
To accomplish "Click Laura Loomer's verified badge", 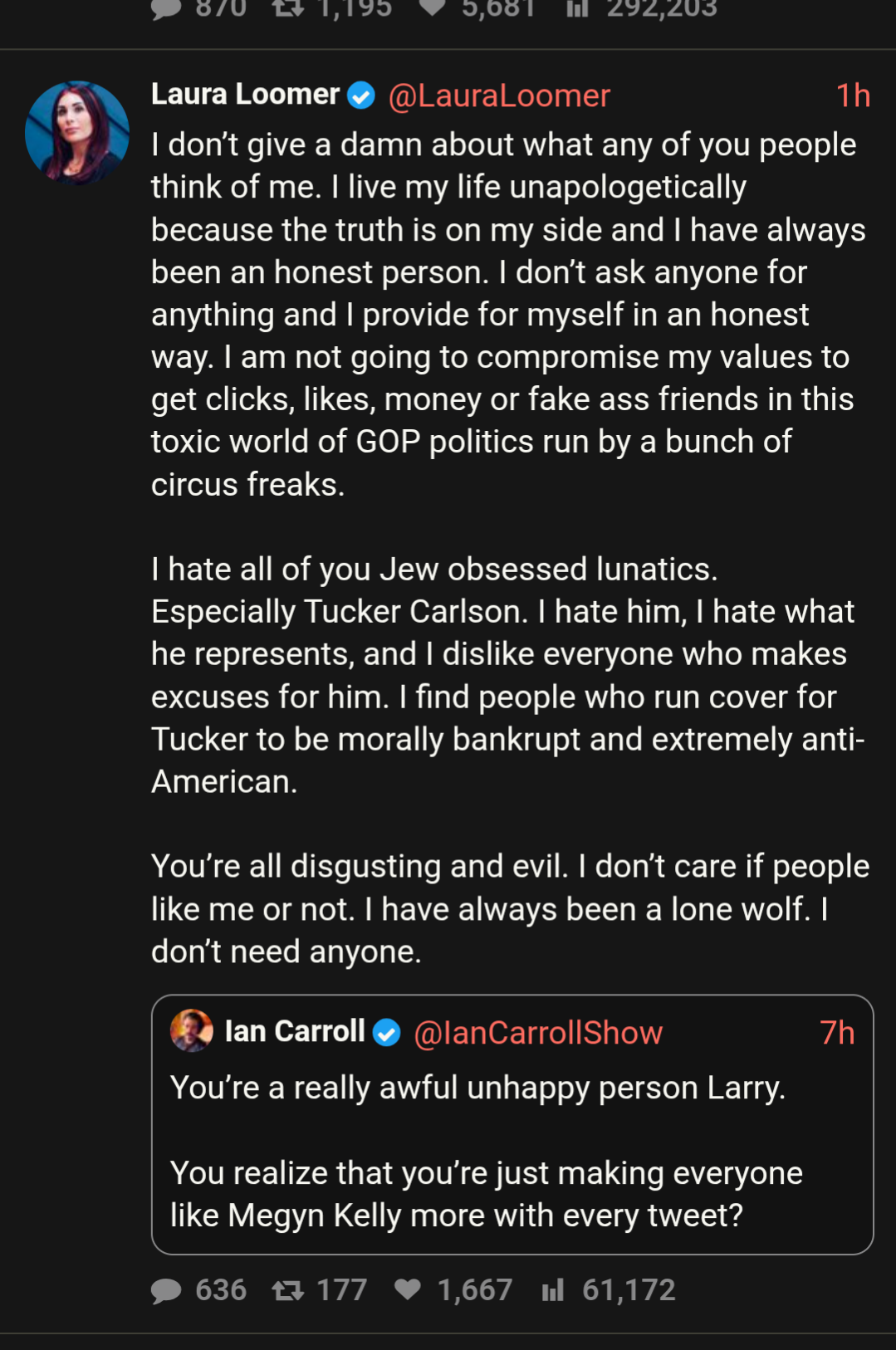I will tap(361, 96).
